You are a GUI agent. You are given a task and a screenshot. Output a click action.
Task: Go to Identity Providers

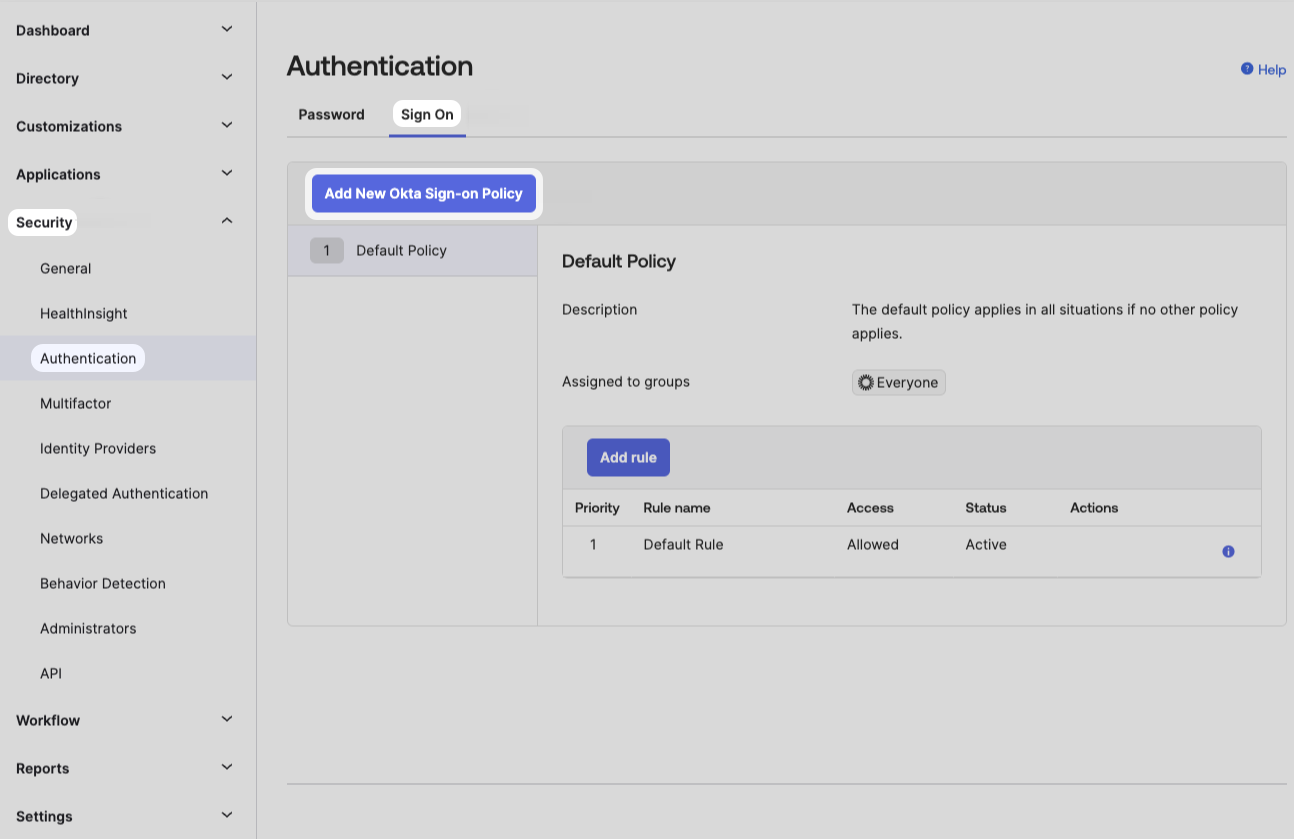pos(98,448)
